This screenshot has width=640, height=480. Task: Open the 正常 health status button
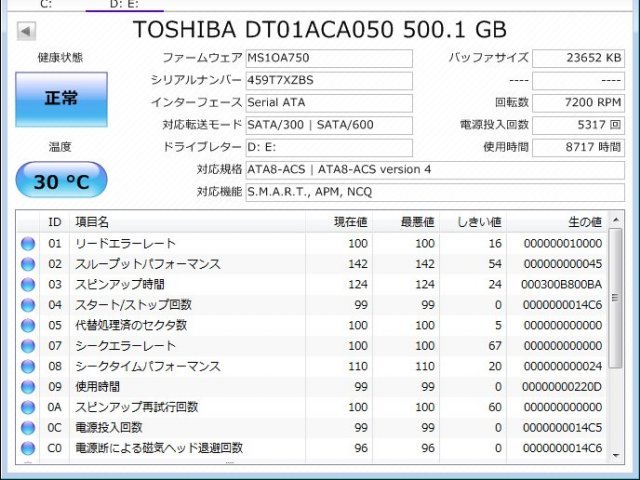[61, 99]
